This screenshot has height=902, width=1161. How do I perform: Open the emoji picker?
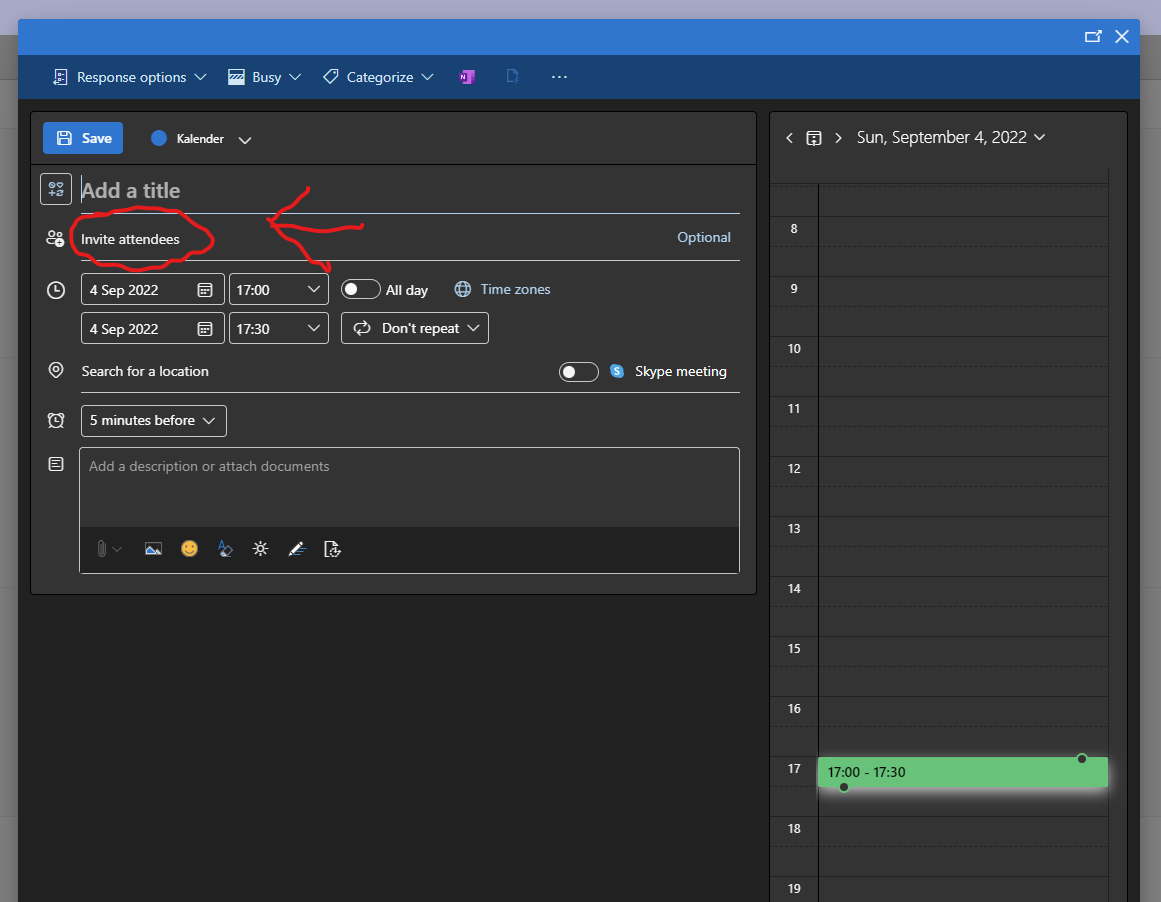click(189, 549)
